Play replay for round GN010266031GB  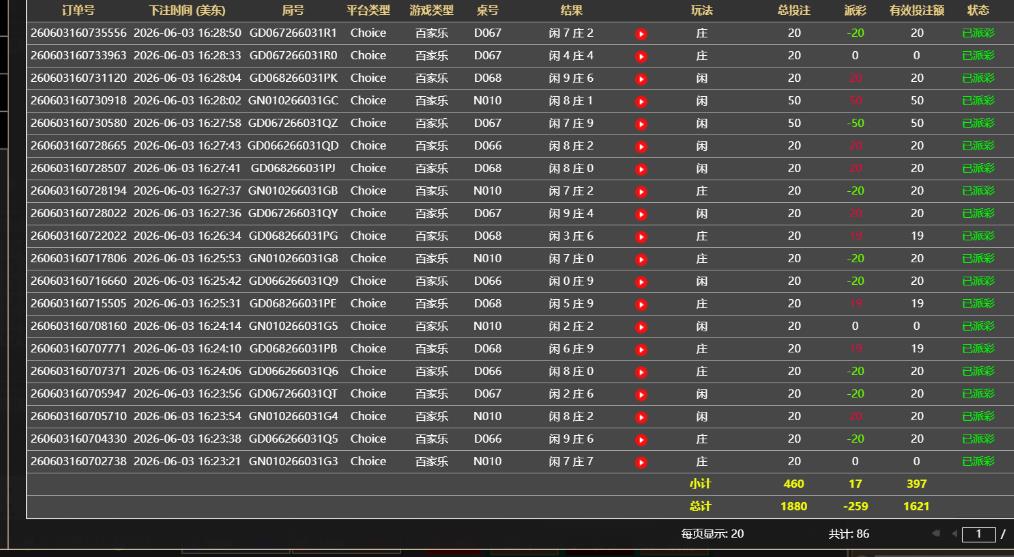pos(641,192)
